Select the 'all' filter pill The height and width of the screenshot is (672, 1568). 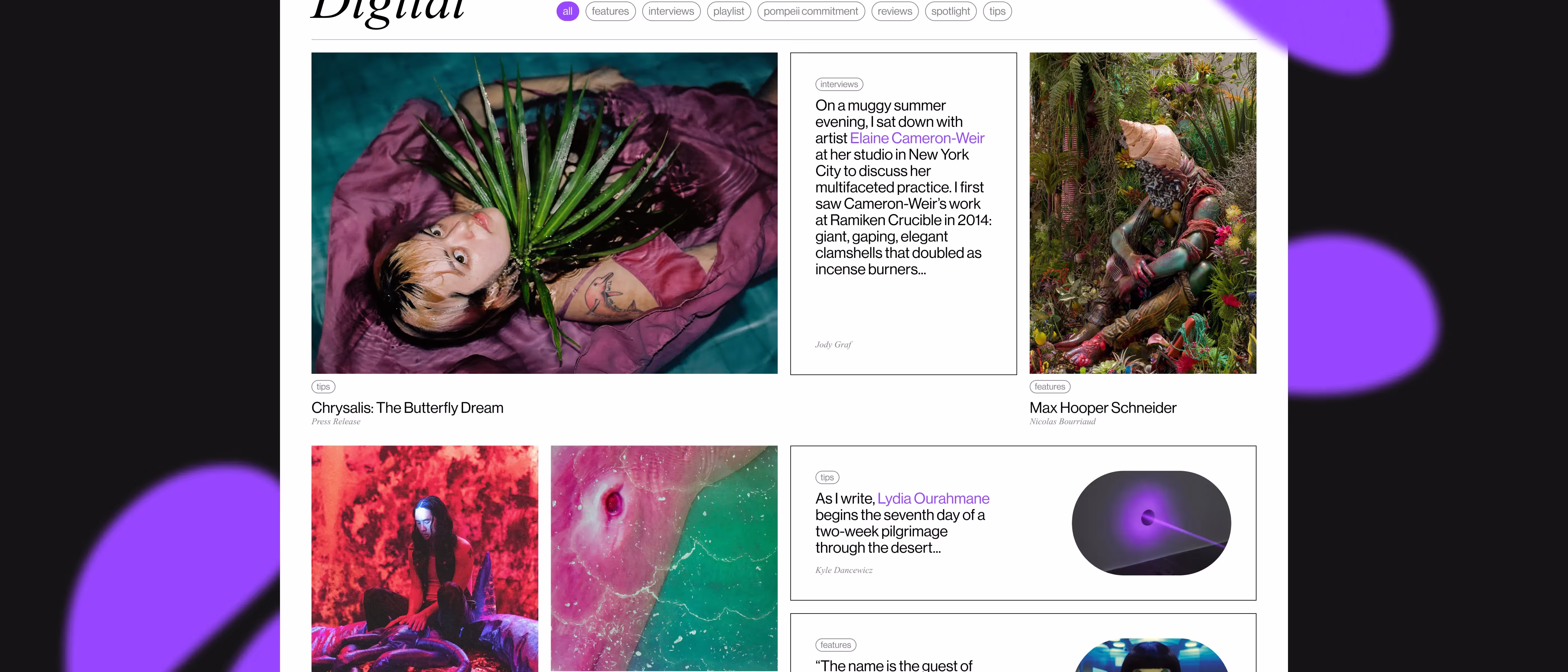point(567,11)
